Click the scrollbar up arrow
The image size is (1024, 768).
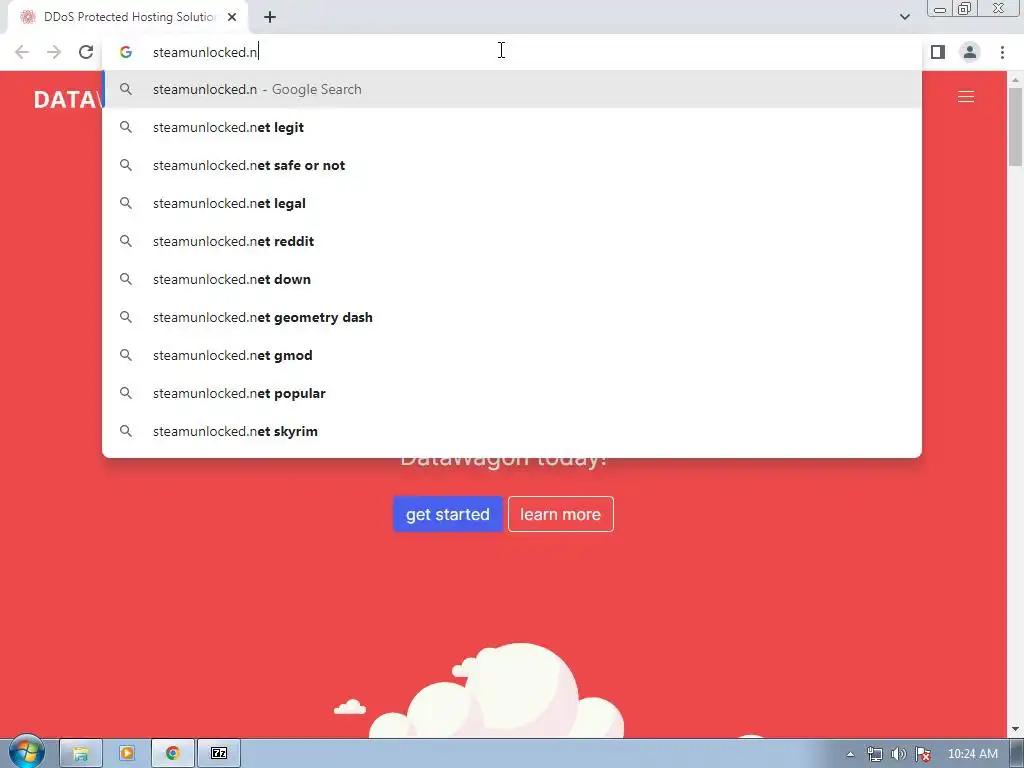point(1015,80)
